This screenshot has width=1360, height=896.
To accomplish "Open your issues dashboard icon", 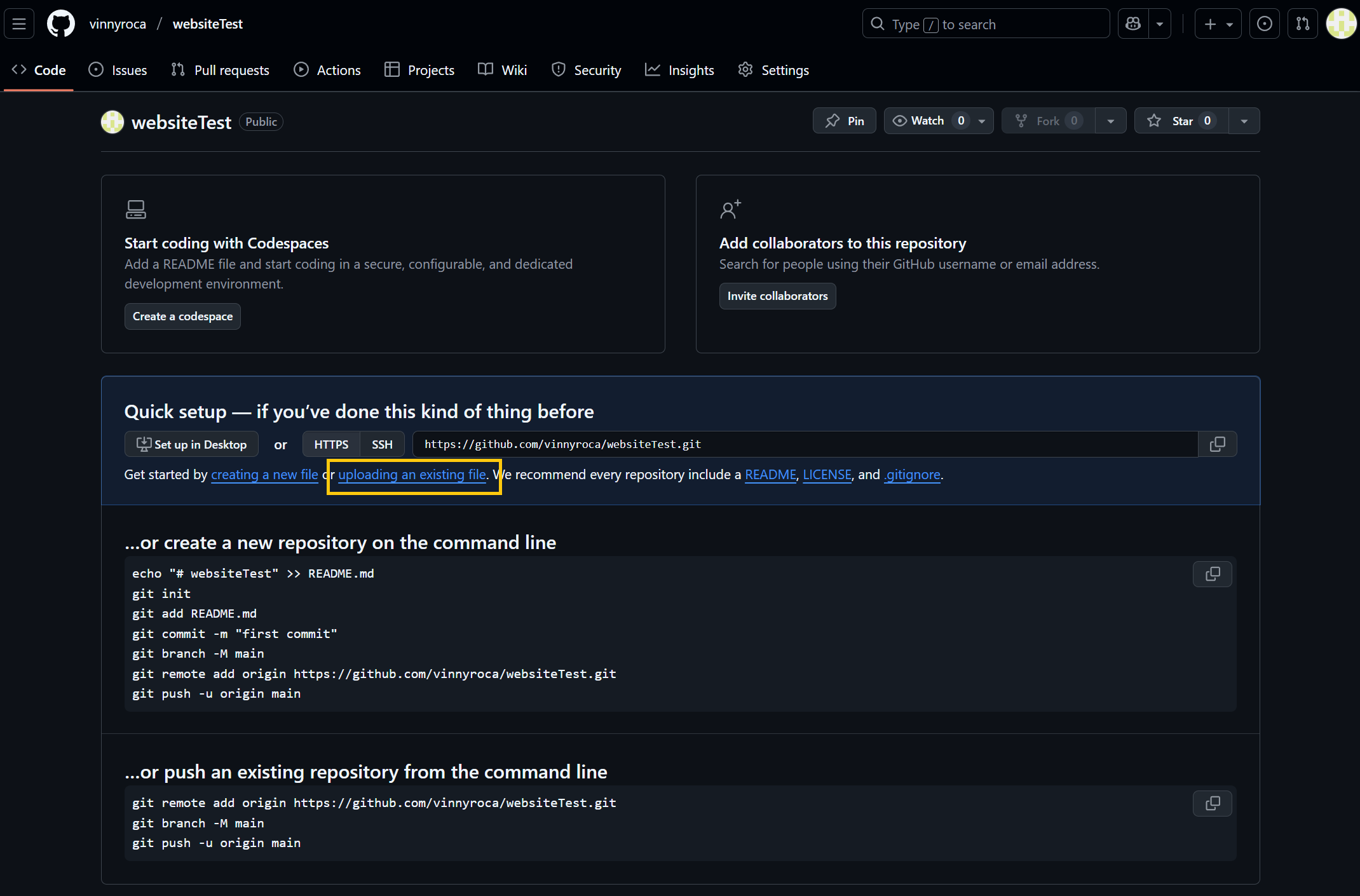I will point(1265,24).
